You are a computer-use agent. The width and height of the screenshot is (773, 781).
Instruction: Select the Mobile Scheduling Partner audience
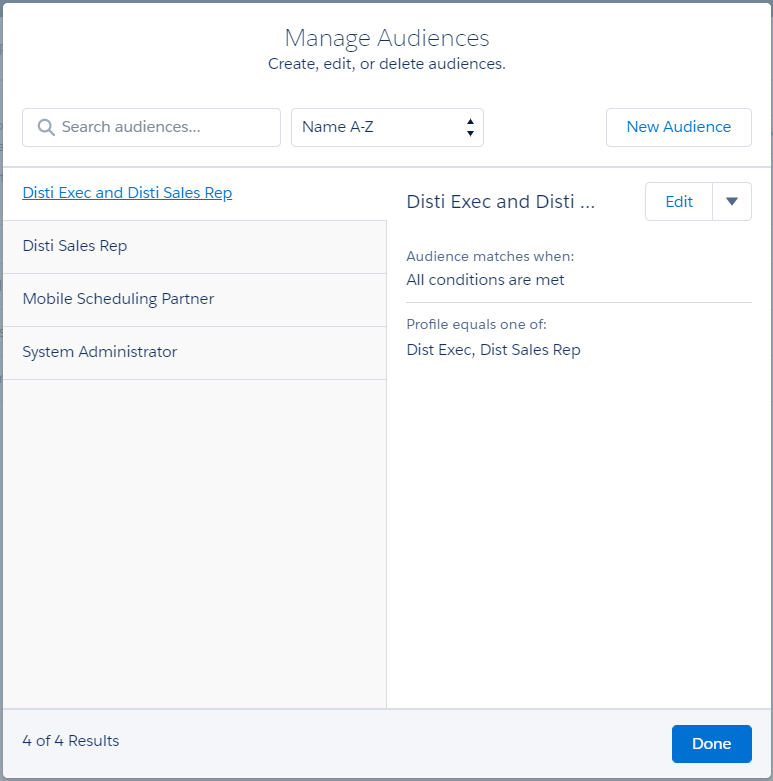(x=118, y=299)
